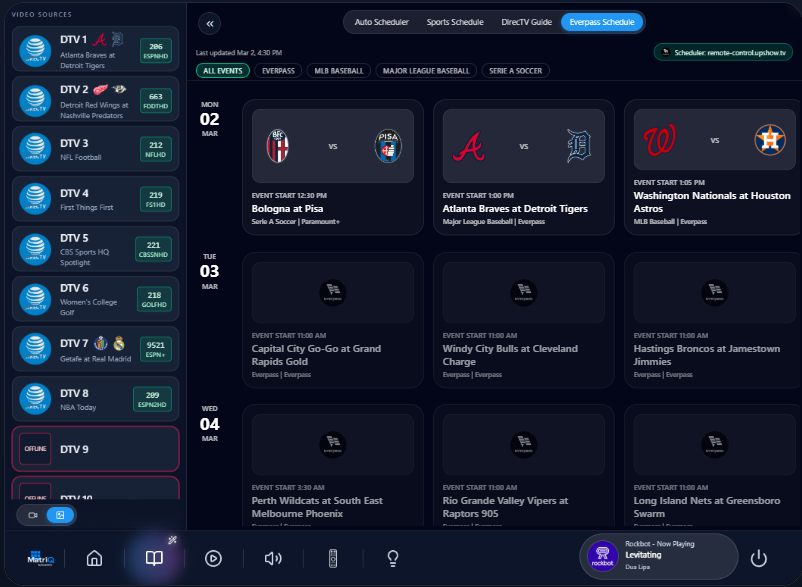Collapse the schedule panel with left chevron
This screenshot has height=587, width=802.
pos(209,22)
